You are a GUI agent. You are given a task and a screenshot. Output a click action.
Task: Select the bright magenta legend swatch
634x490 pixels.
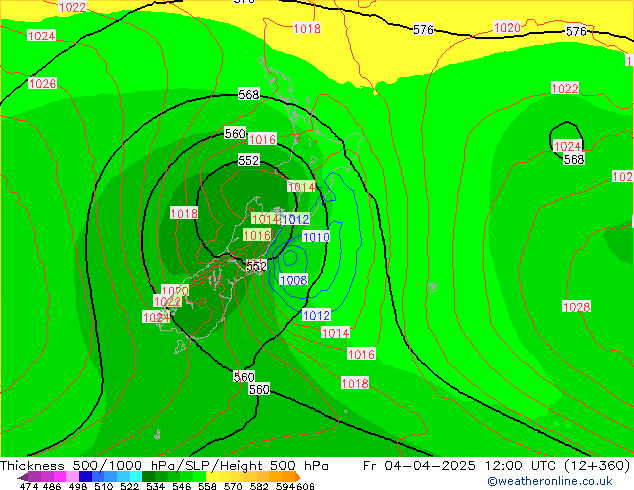pos(60,477)
